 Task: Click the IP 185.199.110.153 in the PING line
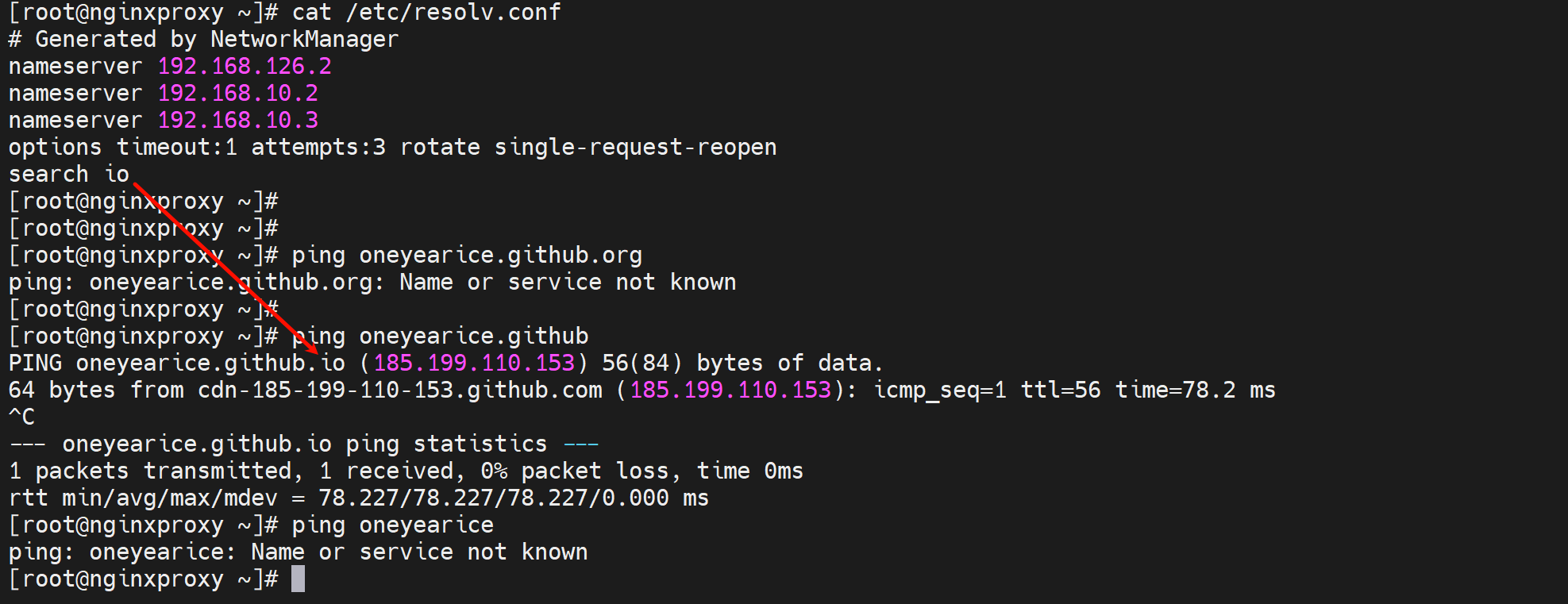click(x=474, y=363)
